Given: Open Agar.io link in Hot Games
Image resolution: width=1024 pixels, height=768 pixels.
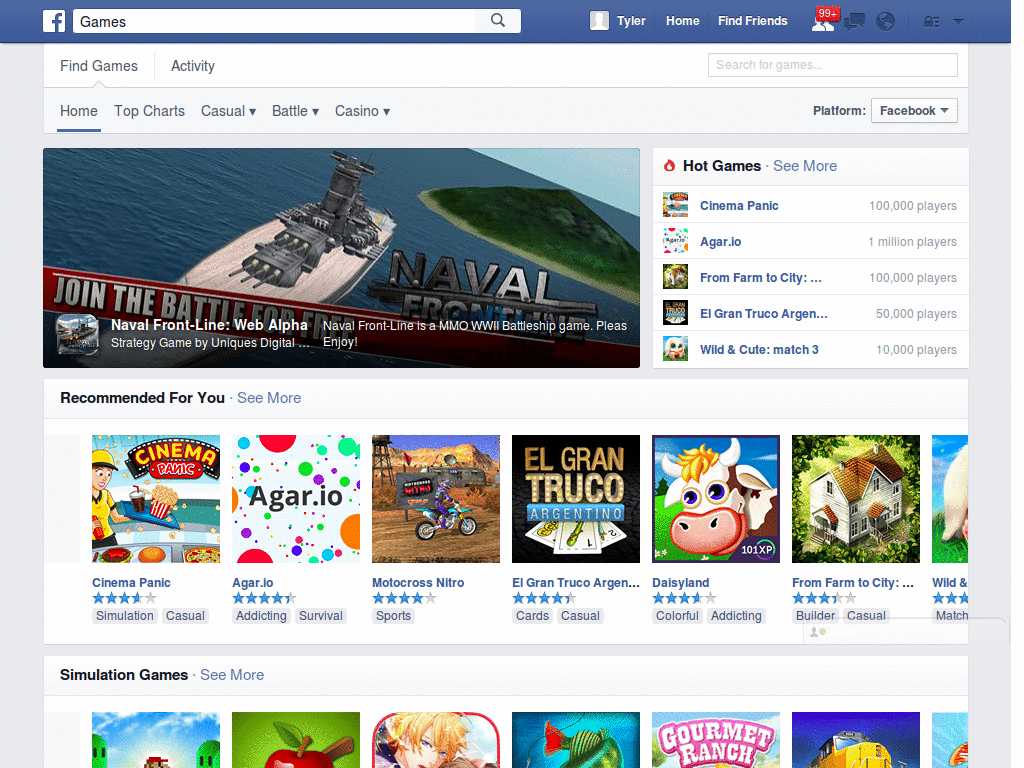Looking at the screenshot, I should tap(720, 242).
